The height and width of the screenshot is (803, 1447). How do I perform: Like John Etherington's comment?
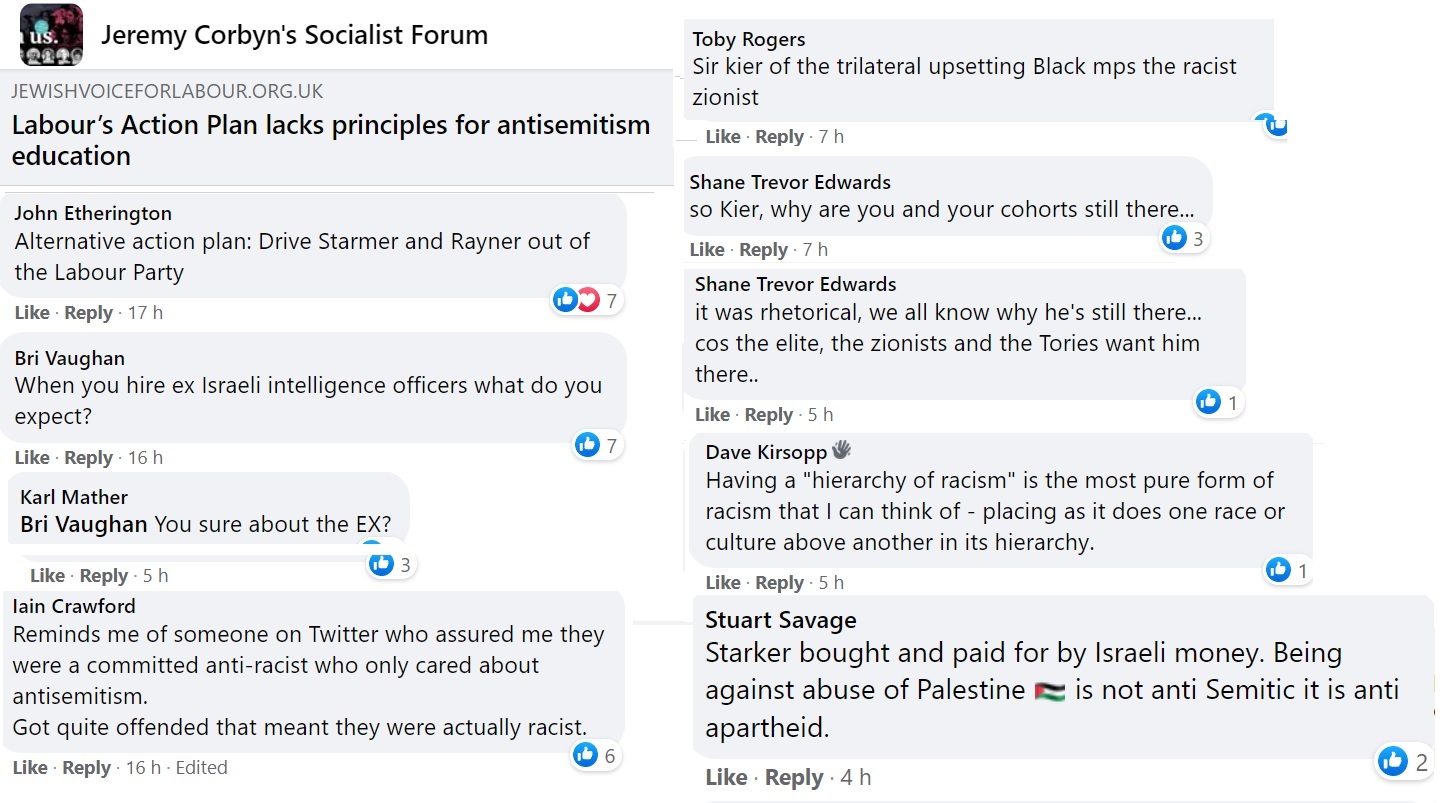tap(32, 313)
